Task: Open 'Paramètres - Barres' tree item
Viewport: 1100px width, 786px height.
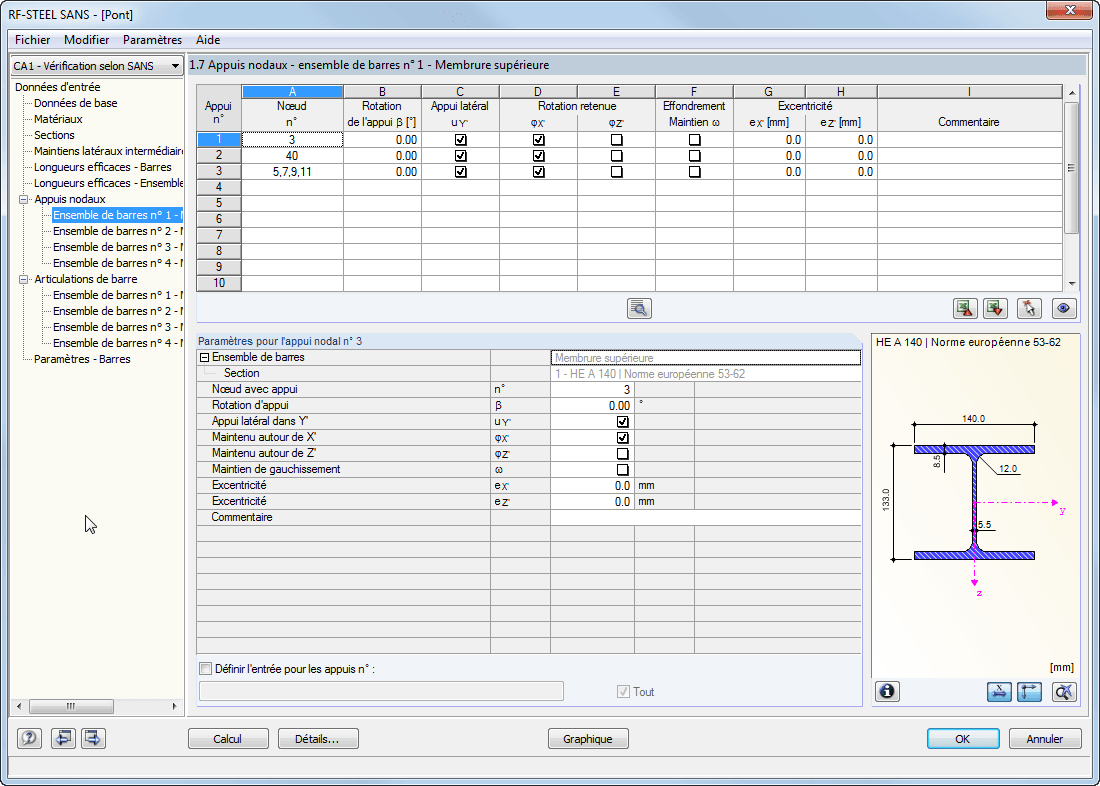Action: point(82,359)
